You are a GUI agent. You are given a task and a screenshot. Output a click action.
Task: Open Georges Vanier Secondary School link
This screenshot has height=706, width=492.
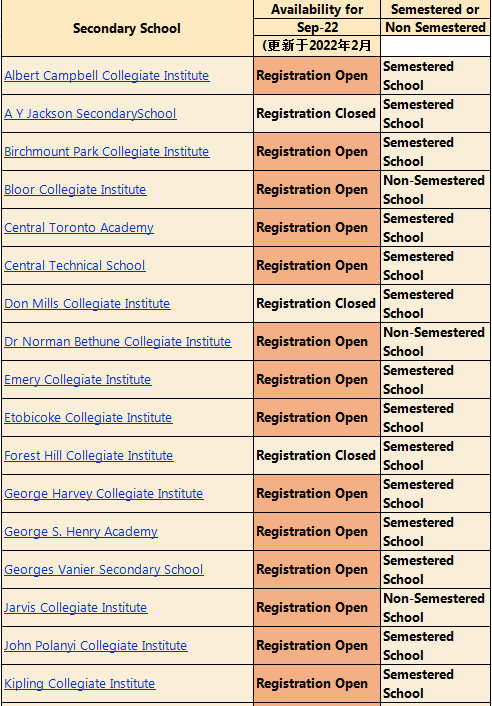[104, 570]
